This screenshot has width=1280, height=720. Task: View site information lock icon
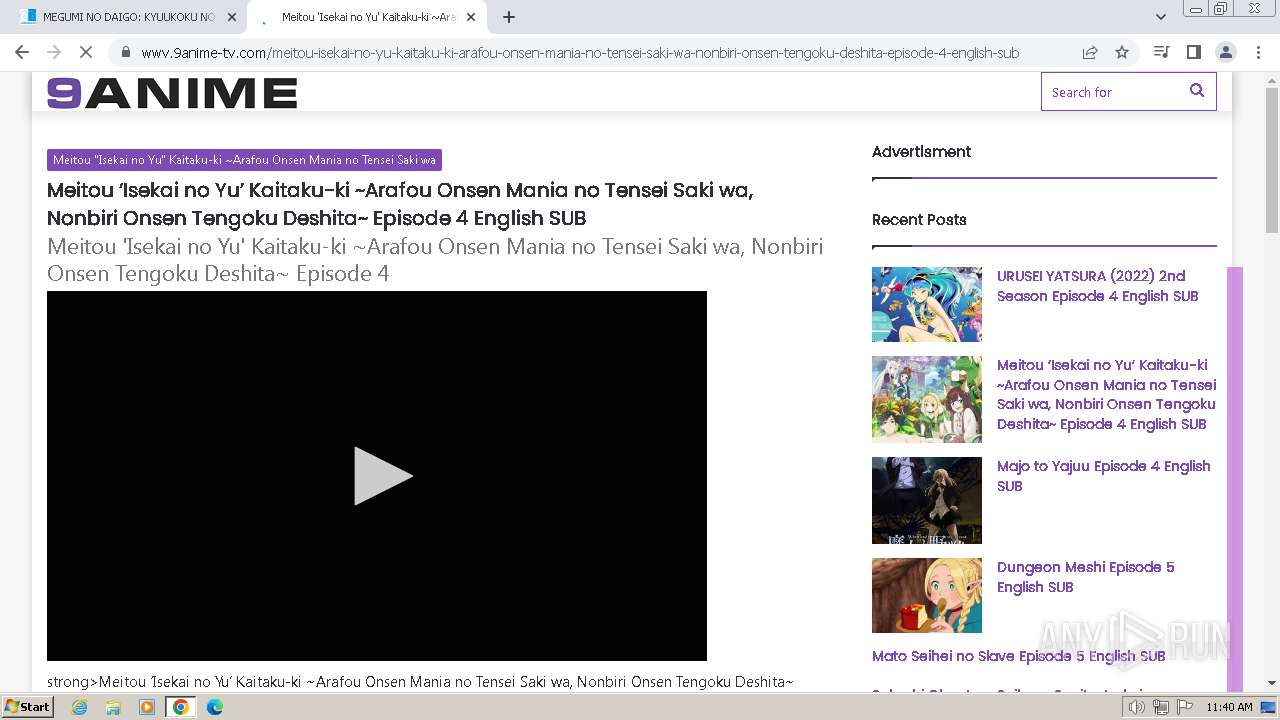125,53
